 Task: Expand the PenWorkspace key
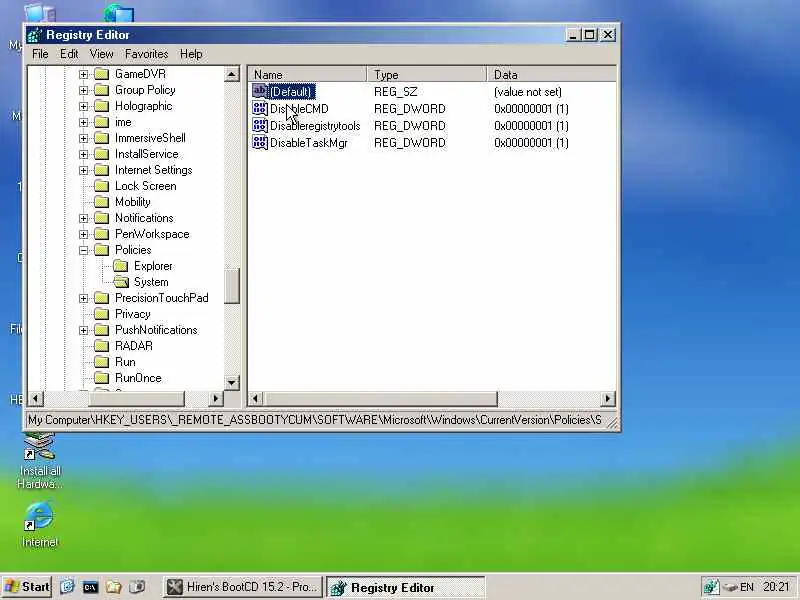click(x=83, y=234)
